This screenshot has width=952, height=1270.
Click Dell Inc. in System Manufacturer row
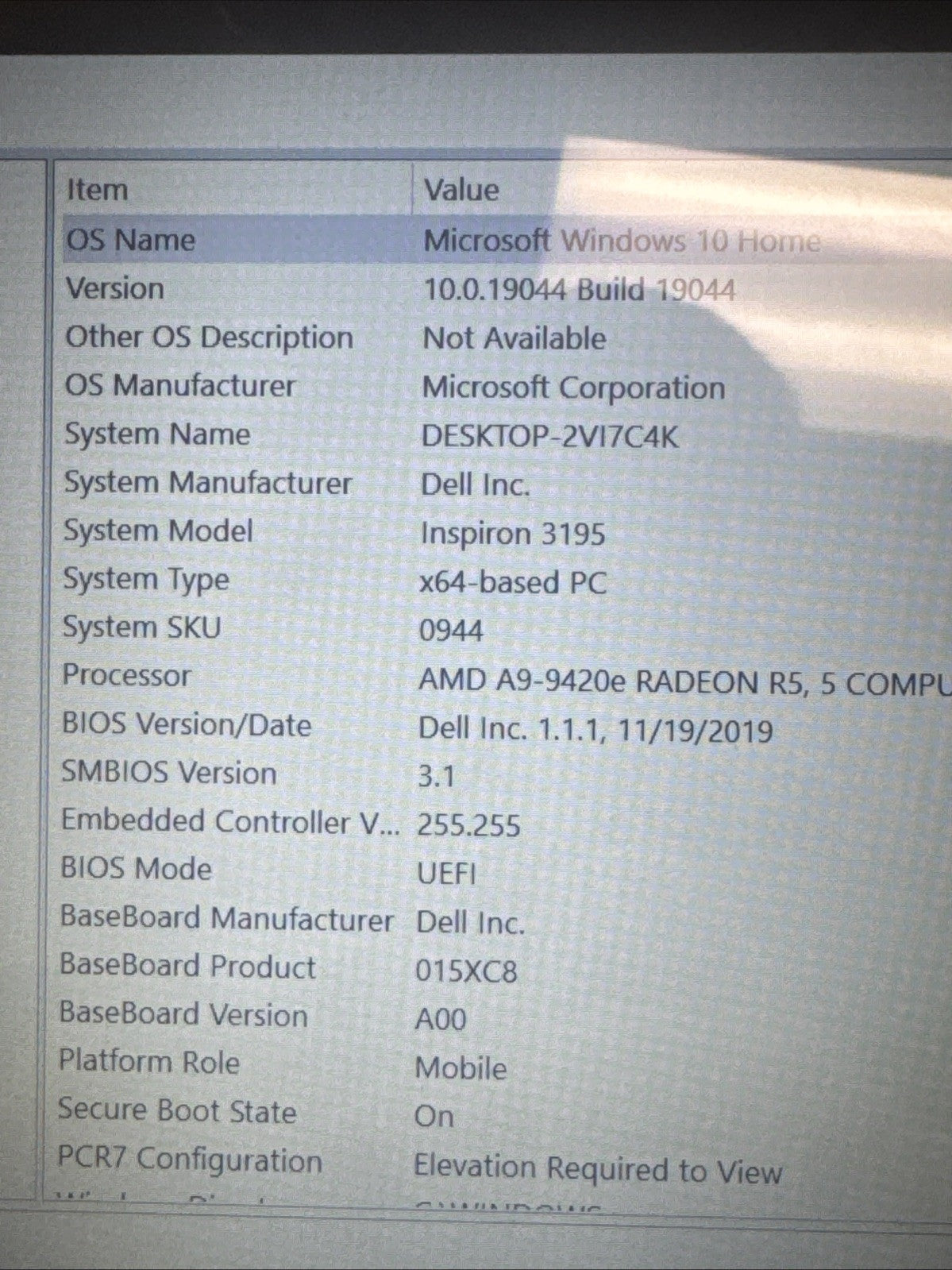[475, 484]
